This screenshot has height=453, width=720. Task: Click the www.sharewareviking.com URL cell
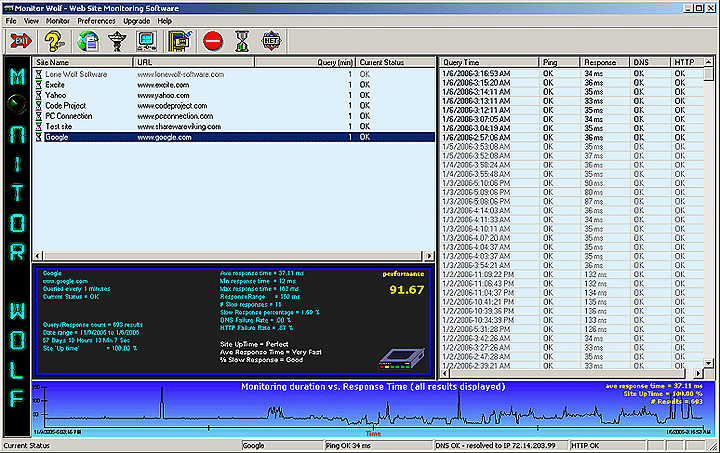point(179,127)
